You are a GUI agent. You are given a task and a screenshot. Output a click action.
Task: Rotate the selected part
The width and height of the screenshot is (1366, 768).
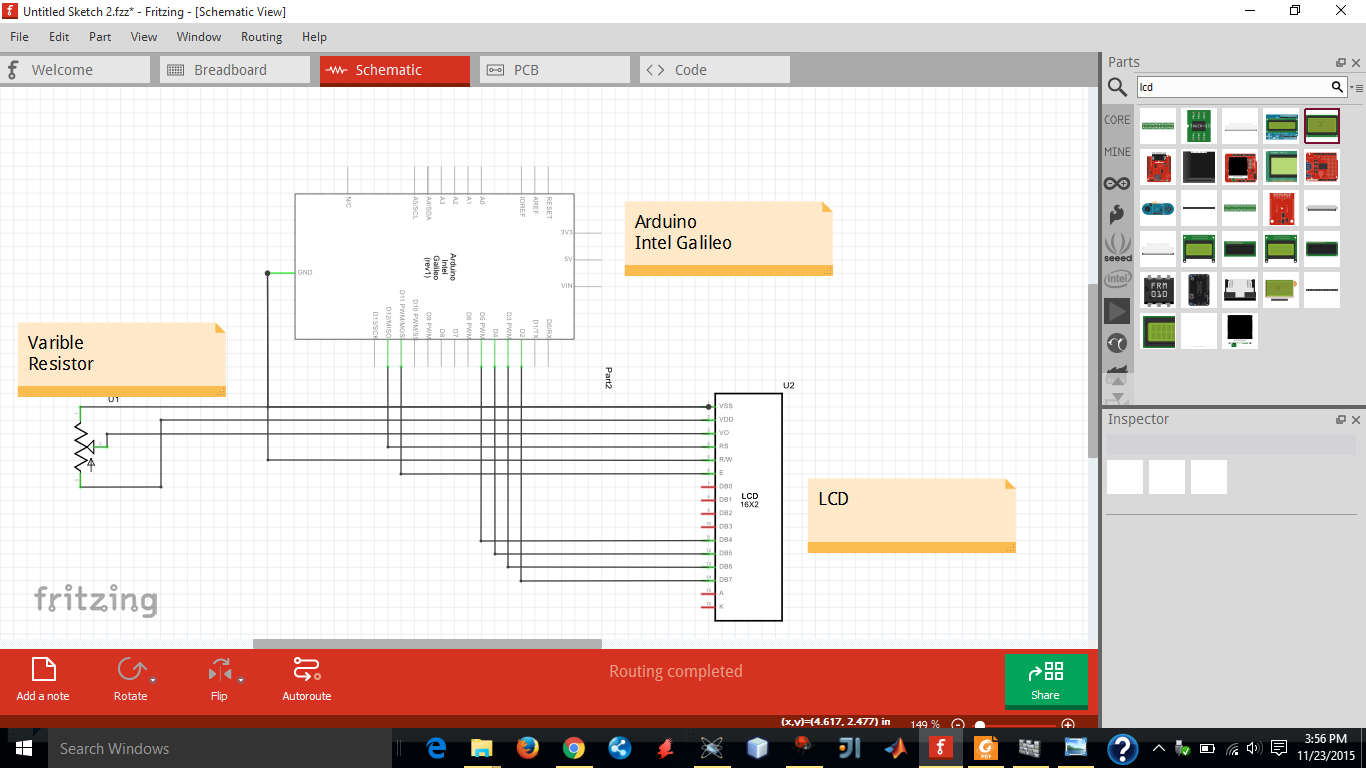(130, 679)
